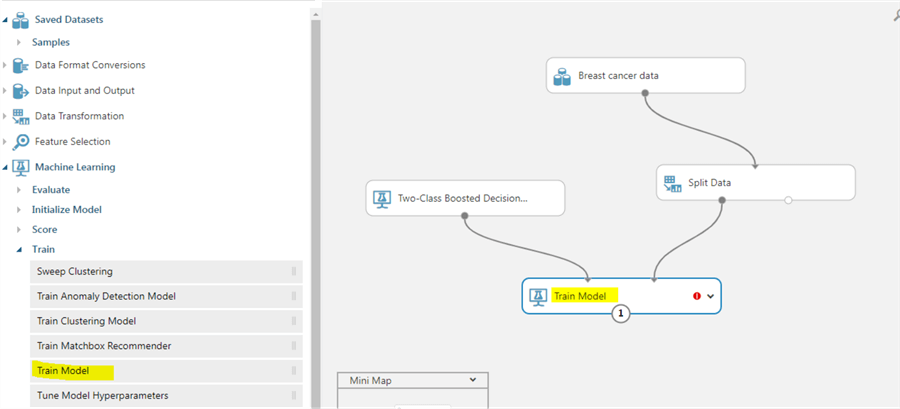Expand the Data Format Conversions category
Screen dimensions: 900x409
(x=5, y=65)
